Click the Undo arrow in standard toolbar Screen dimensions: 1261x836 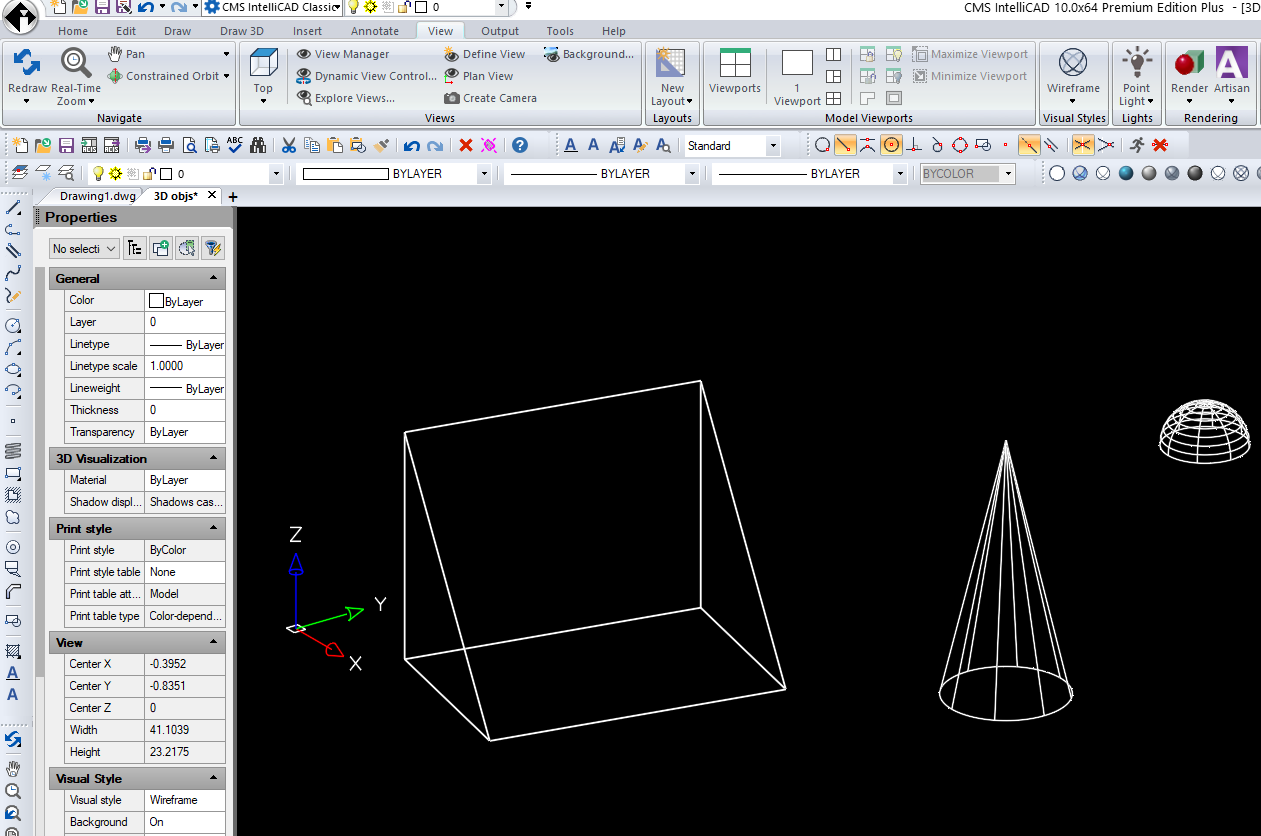coord(412,146)
